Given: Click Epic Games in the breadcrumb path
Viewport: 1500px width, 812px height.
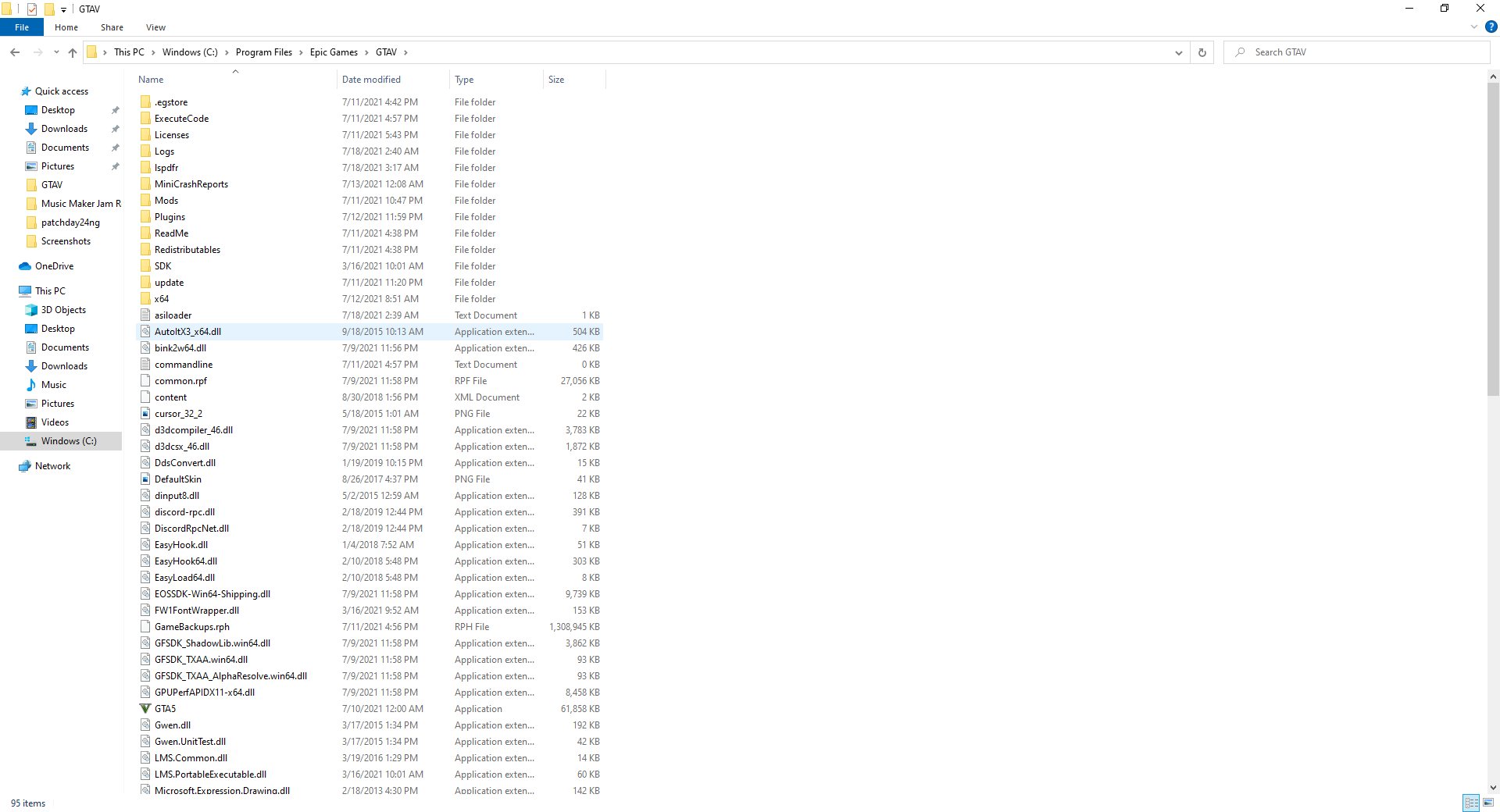Looking at the screenshot, I should point(334,52).
